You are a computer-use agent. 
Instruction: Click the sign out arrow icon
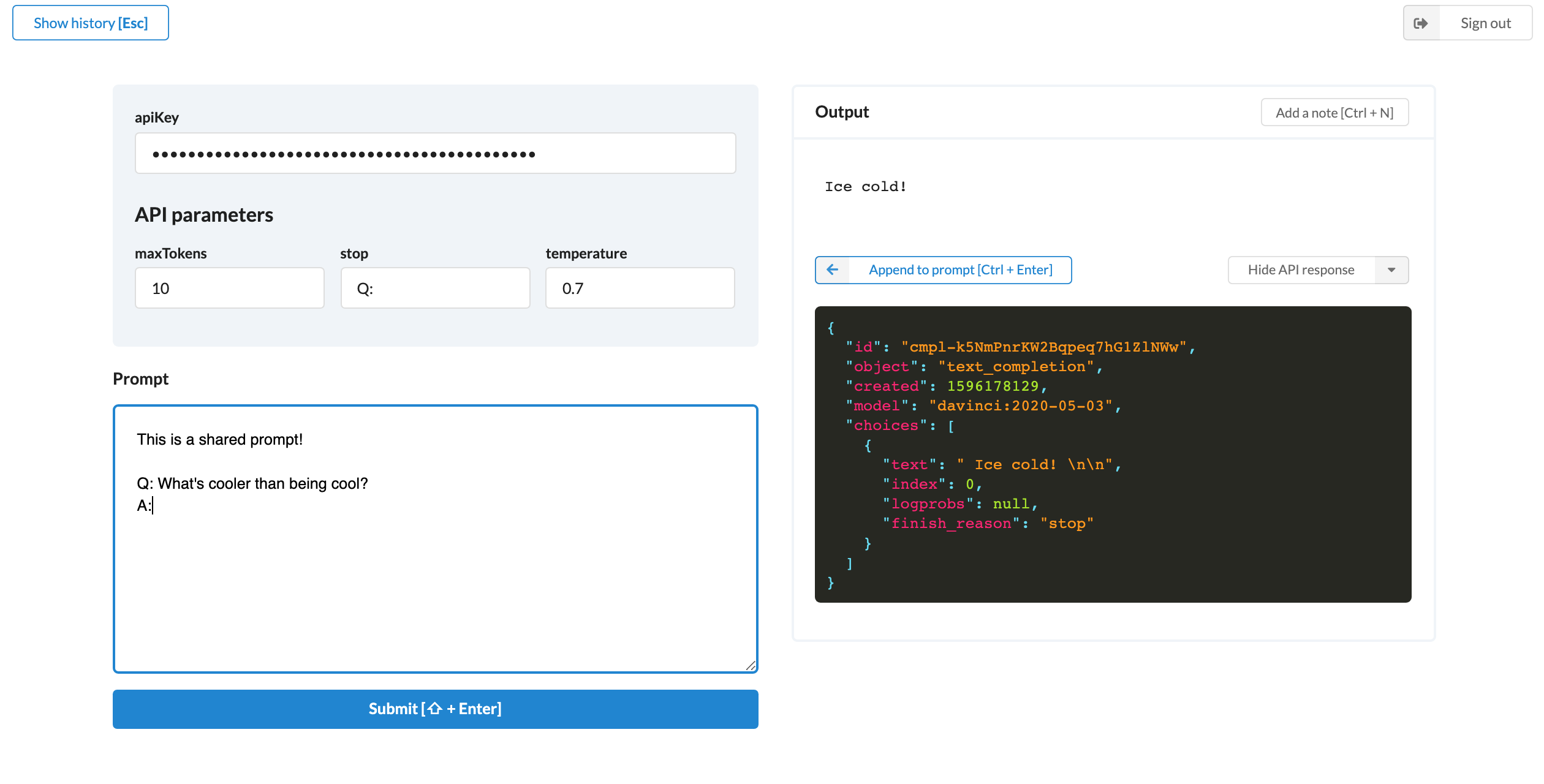point(1421,23)
